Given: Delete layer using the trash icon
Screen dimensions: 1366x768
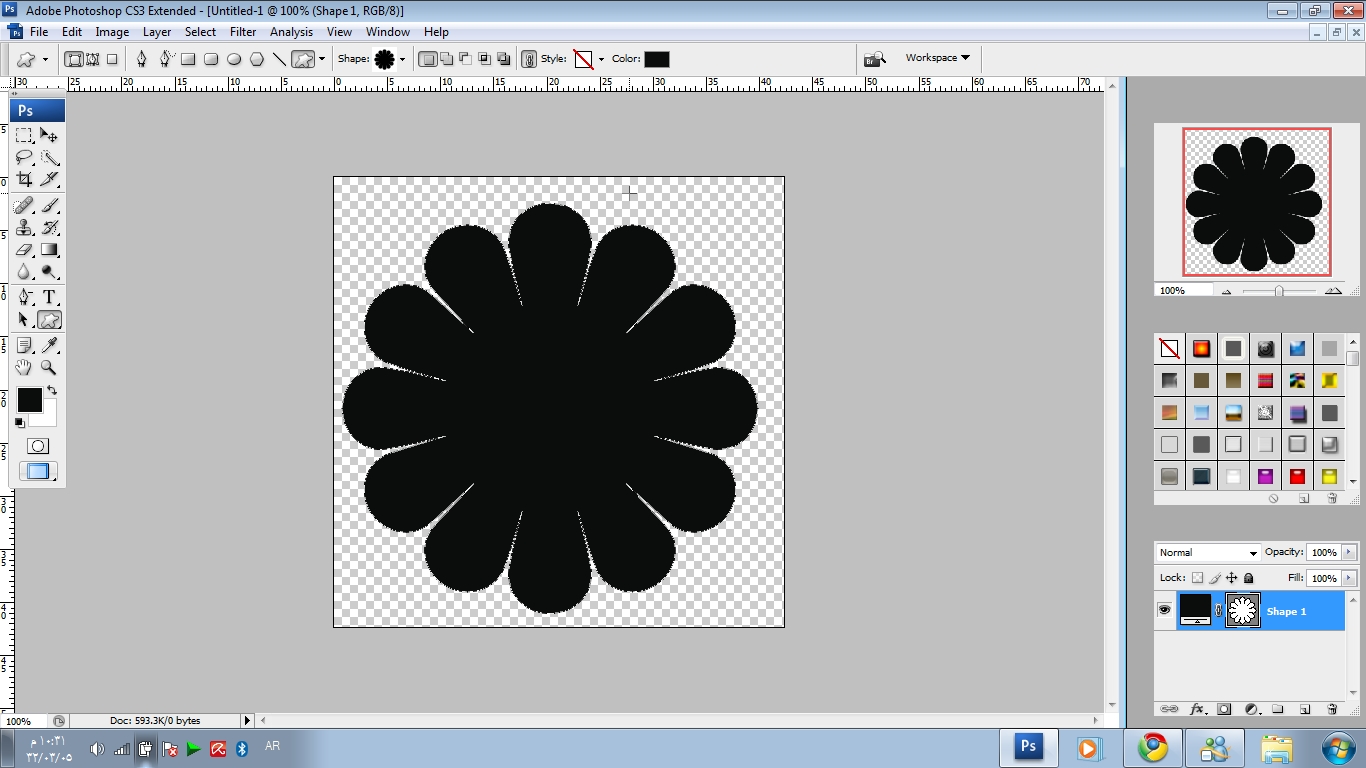Looking at the screenshot, I should [x=1332, y=709].
